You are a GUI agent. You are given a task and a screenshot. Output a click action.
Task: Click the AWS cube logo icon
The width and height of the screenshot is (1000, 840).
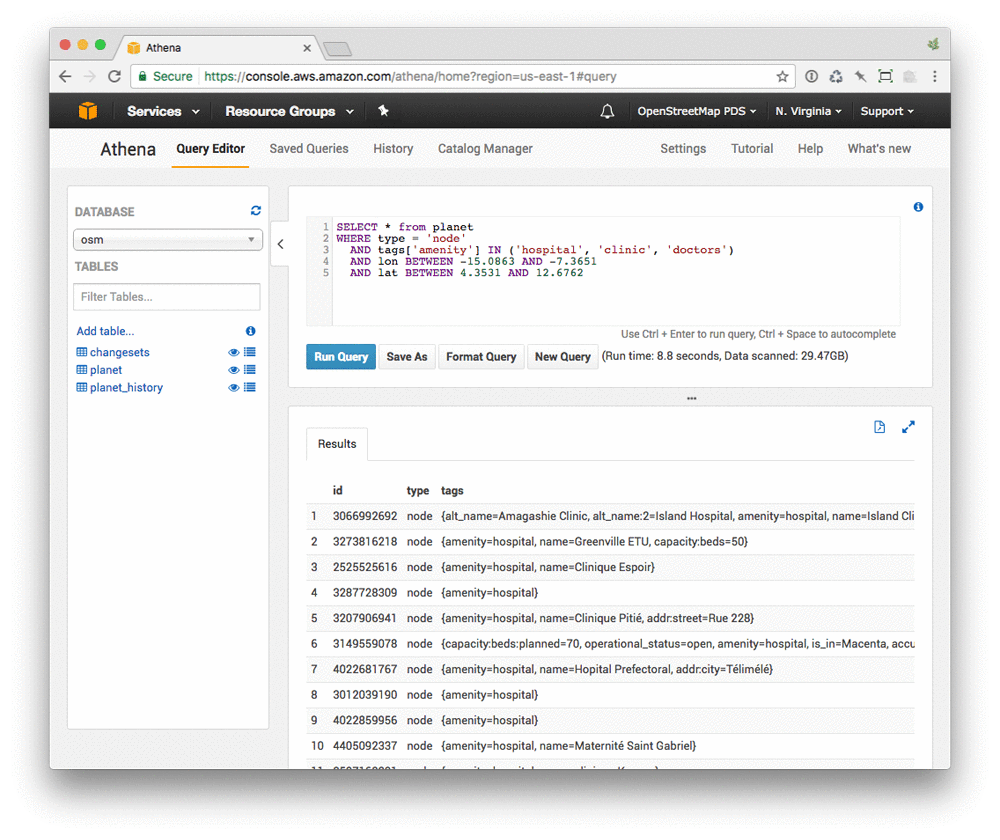[88, 111]
